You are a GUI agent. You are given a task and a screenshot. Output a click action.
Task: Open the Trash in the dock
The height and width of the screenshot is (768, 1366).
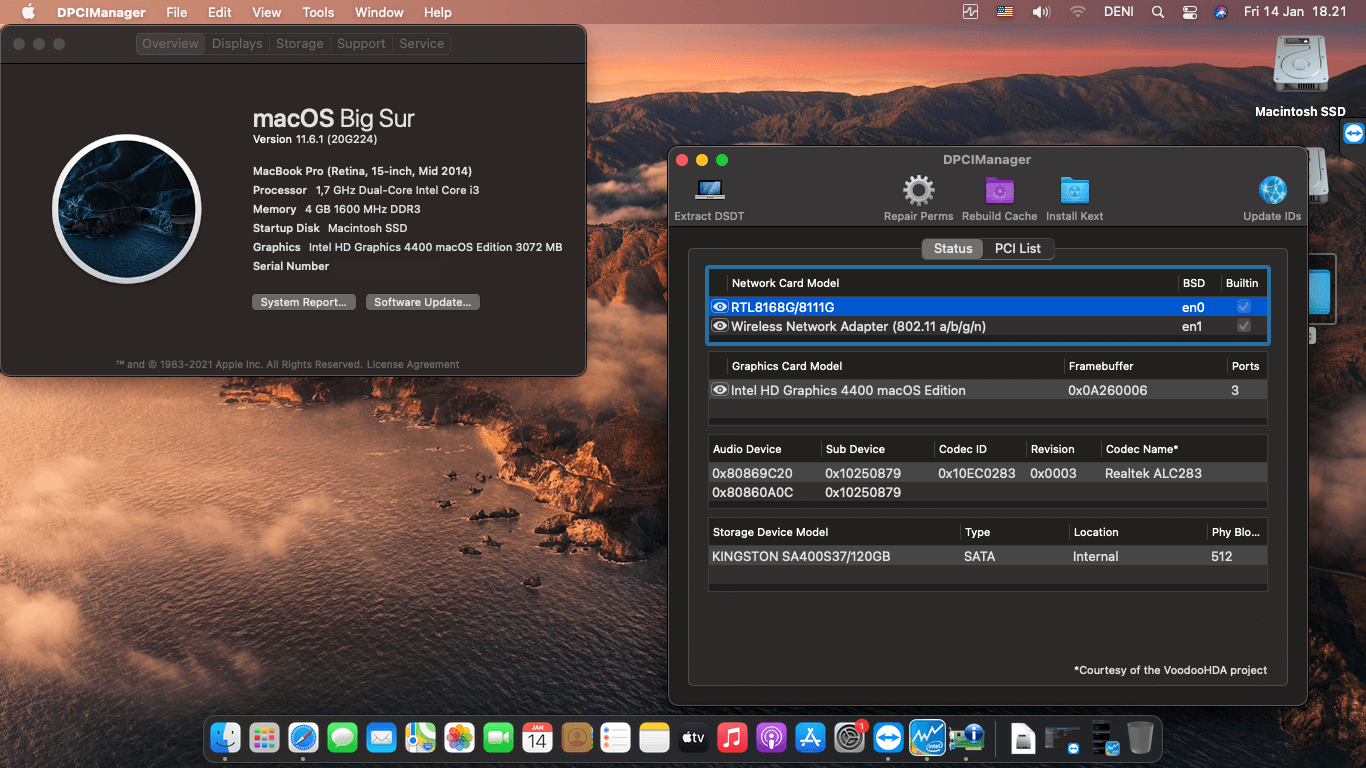click(1140, 738)
